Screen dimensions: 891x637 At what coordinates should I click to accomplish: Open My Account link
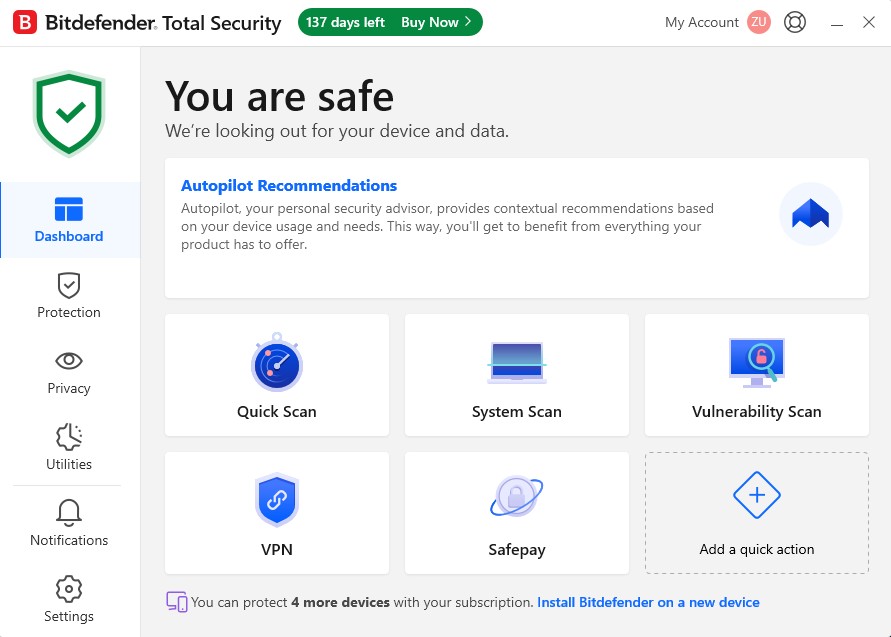[702, 22]
